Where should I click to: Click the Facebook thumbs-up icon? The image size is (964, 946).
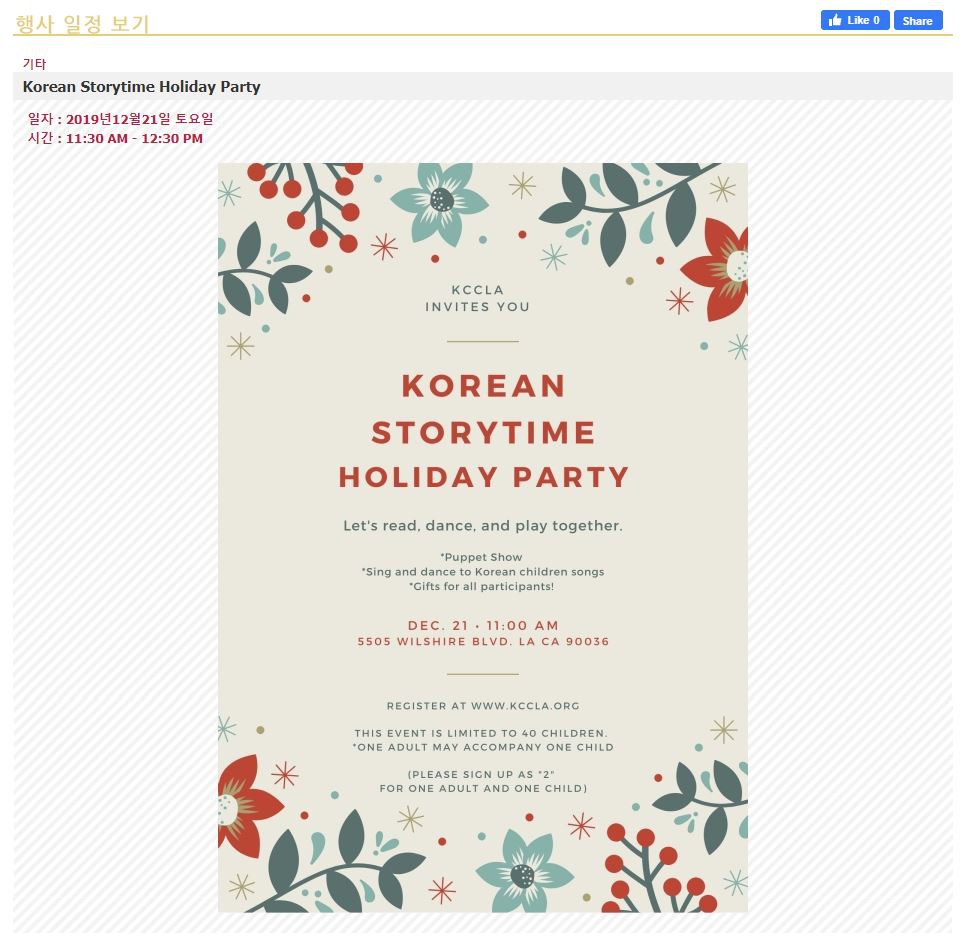(835, 20)
